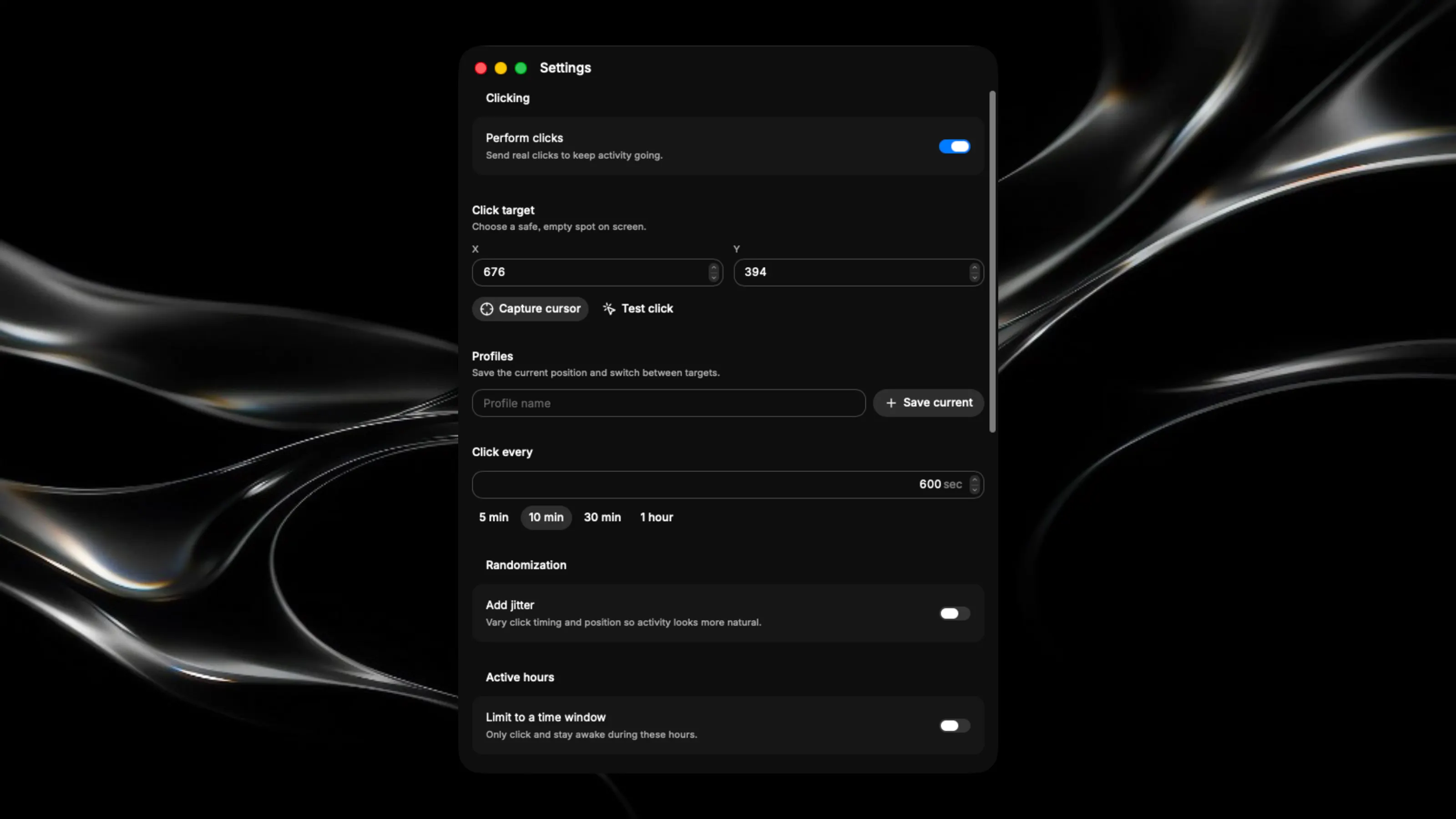Click the Profile name text field

(669, 403)
